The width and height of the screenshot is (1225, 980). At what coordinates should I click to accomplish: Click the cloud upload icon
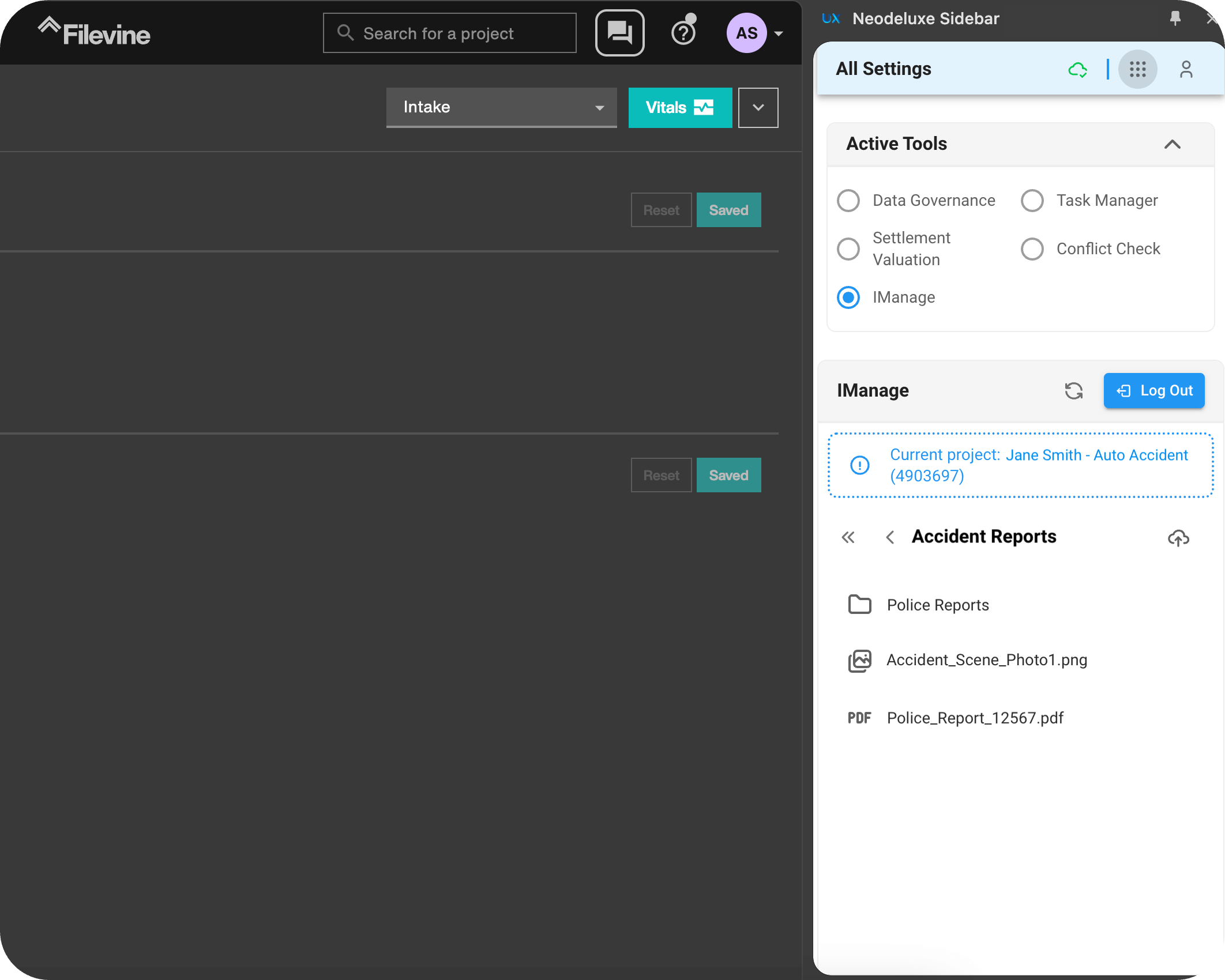click(1178, 538)
